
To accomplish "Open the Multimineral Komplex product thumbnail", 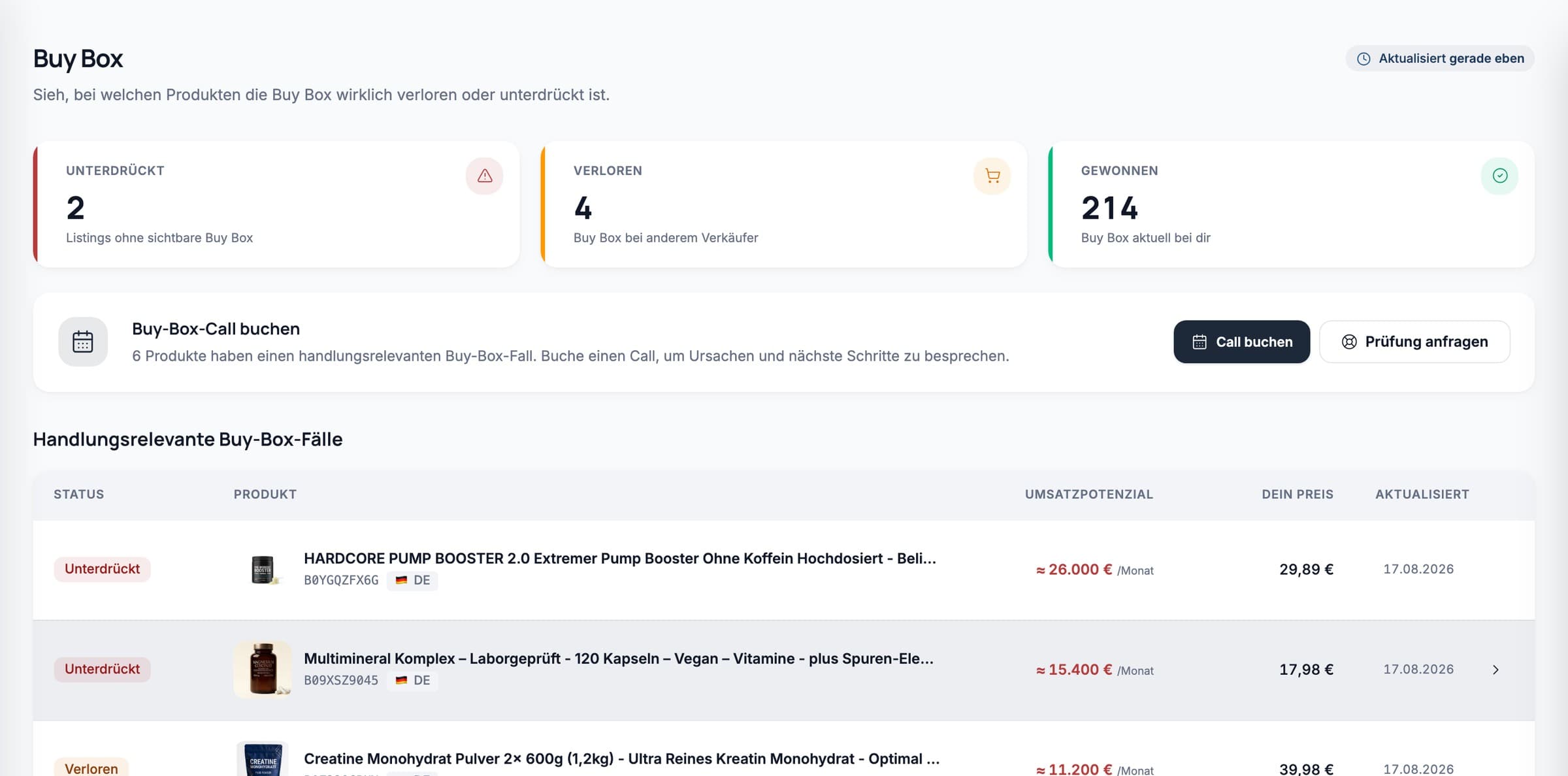I will (263, 670).
